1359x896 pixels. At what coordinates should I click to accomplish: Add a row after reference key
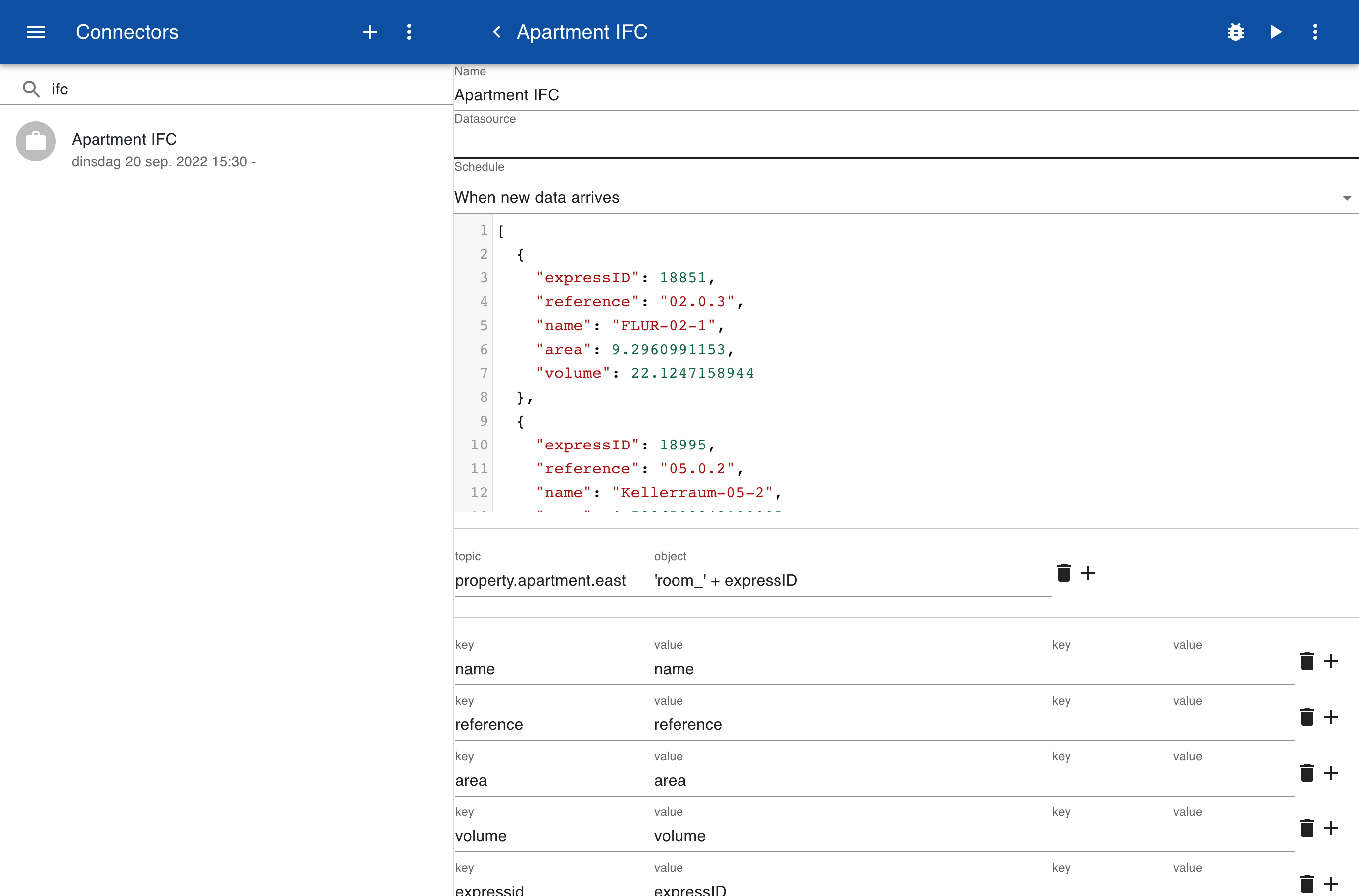pyautogui.click(x=1331, y=717)
